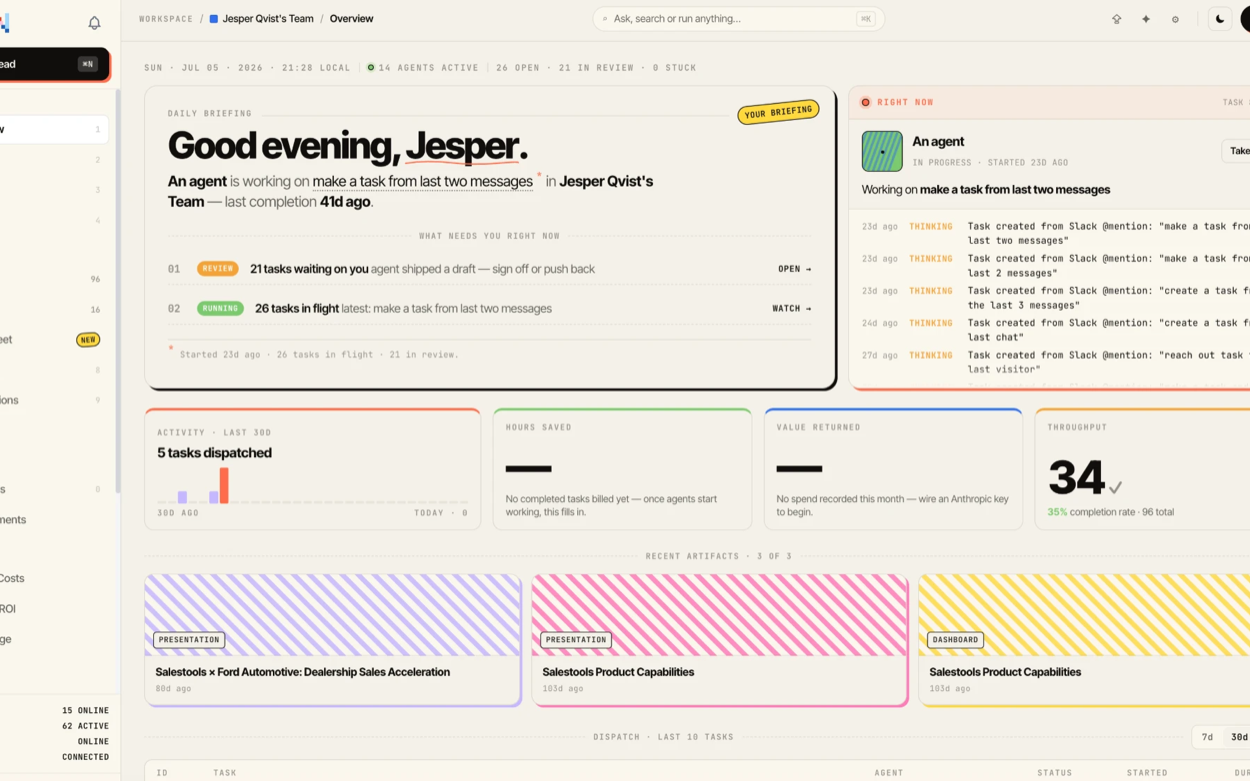Open Jesper Qvist's Team breadcrumb

(268, 19)
